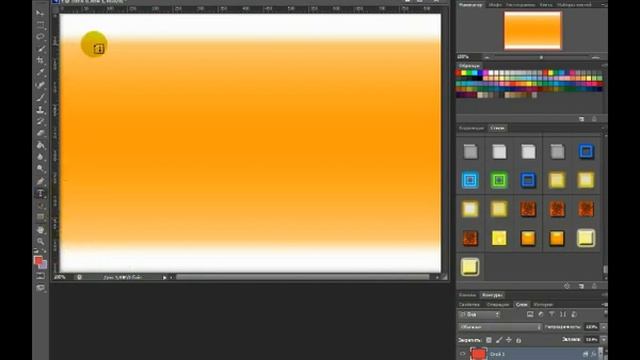640x360 pixels.
Task: Open status bar document info arrow
Action: click(164, 278)
